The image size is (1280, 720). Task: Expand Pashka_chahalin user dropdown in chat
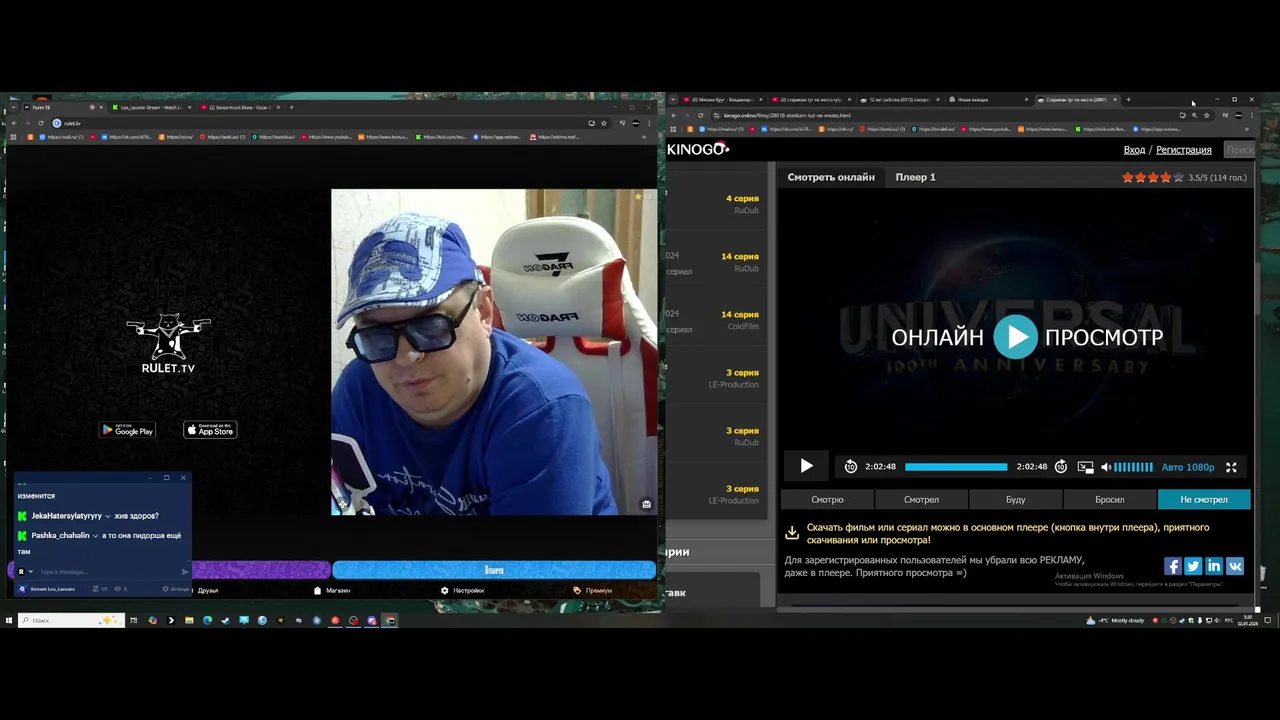(95, 536)
